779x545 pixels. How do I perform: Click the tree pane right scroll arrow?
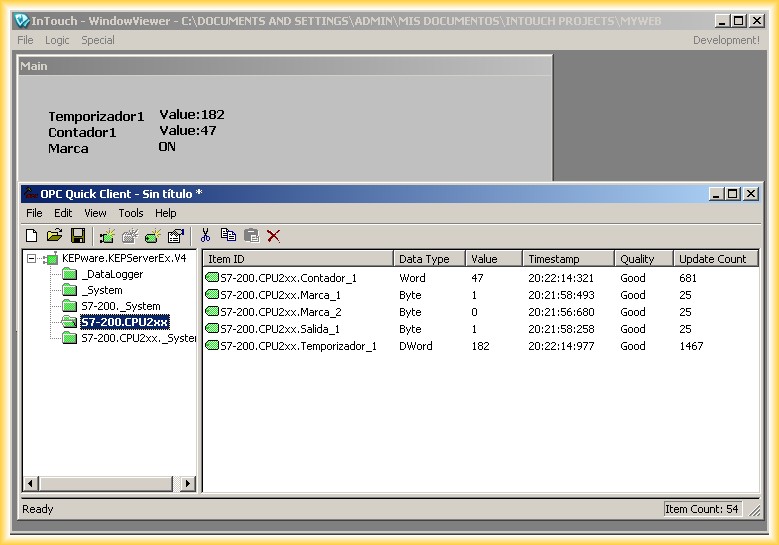[188, 484]
